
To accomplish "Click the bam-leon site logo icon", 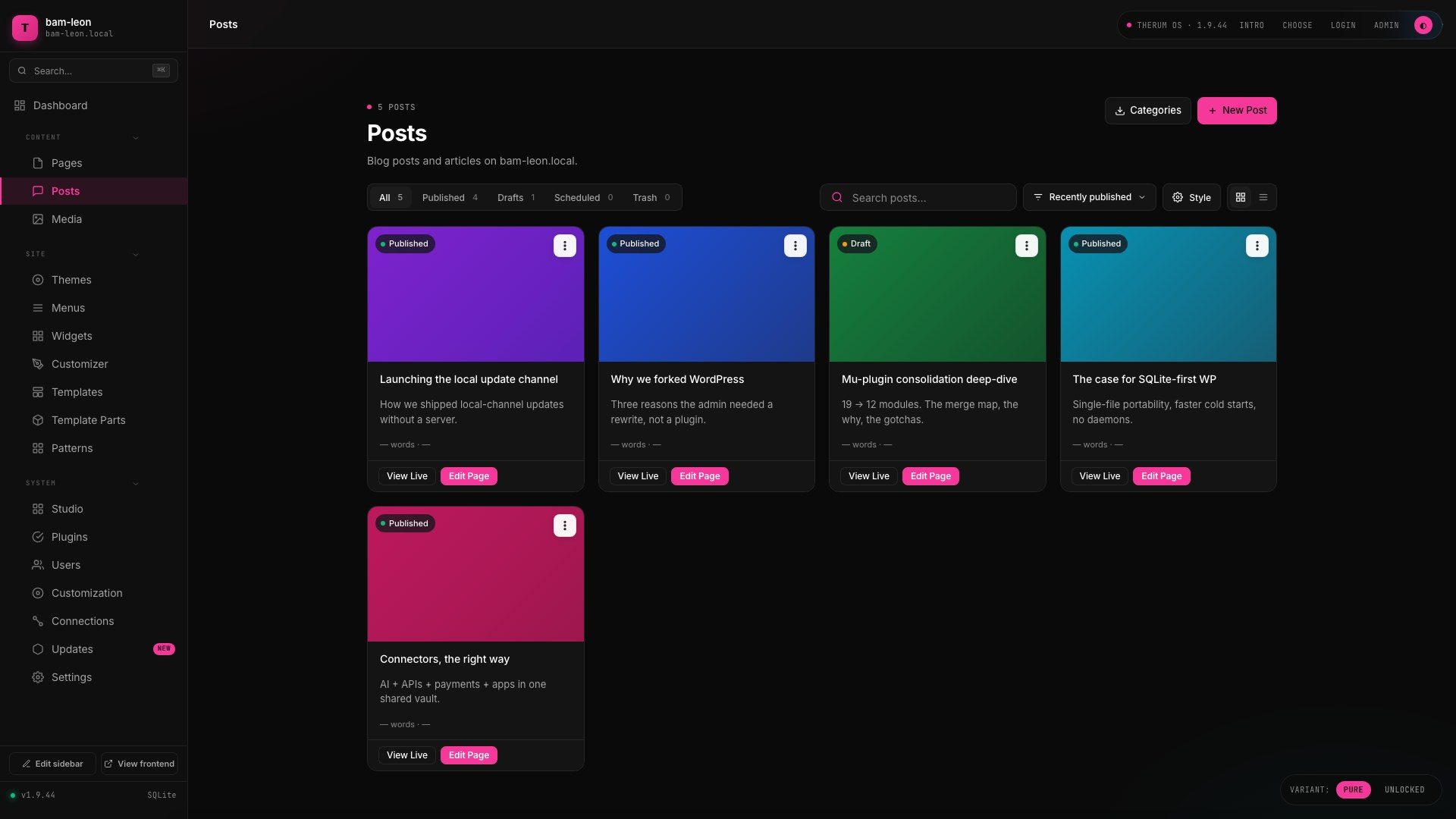I will tap(25, 27).
